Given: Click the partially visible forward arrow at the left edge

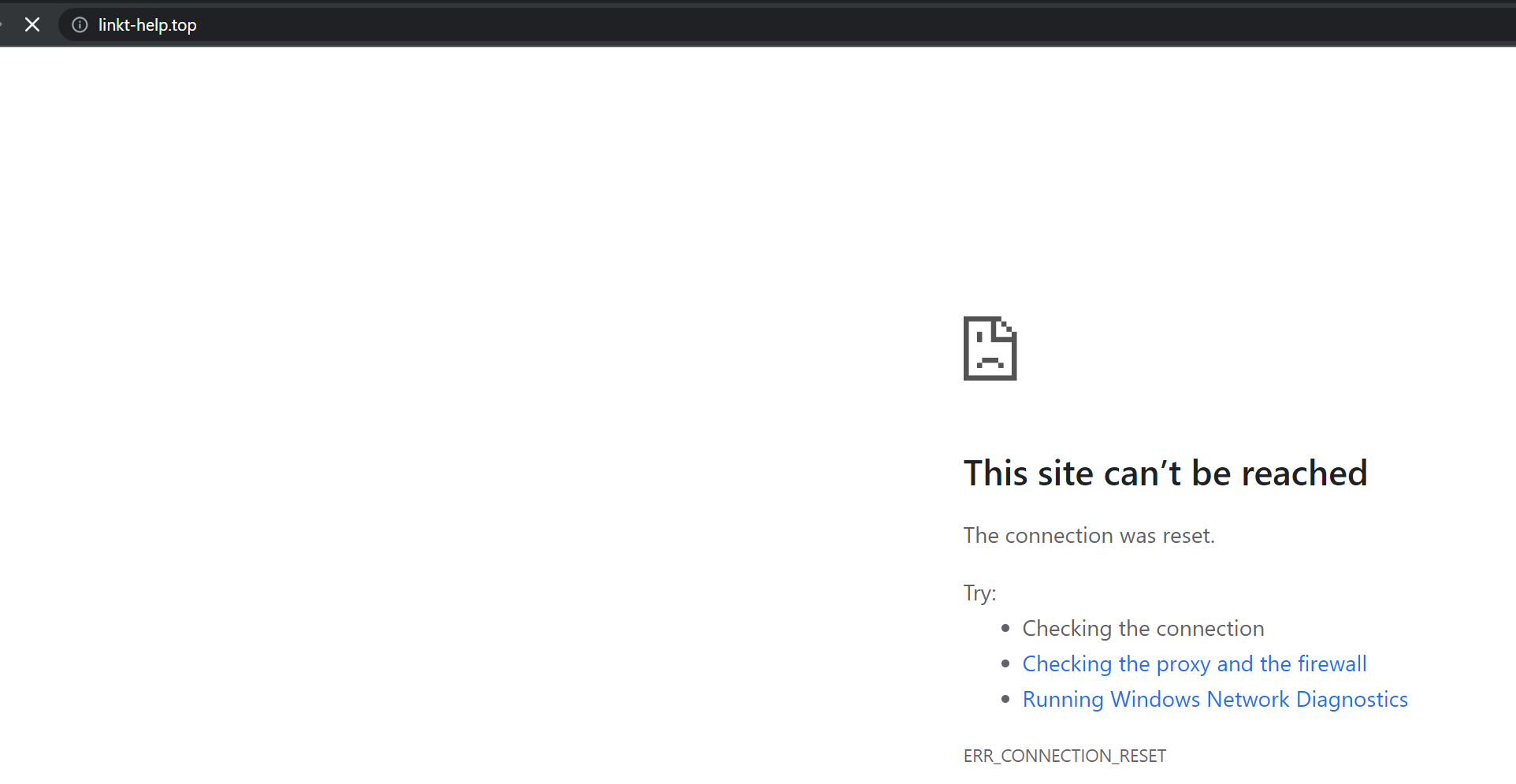Looking at the screenshot, I should (3, 24).
